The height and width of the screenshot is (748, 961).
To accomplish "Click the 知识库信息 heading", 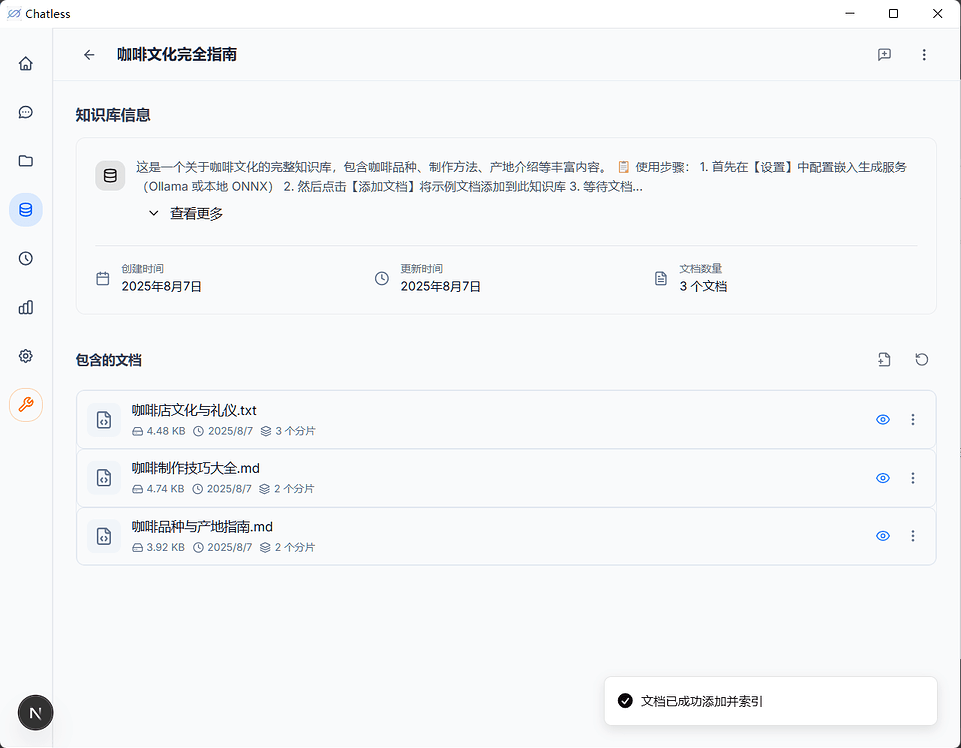I will pyautogui.click(x=113, y=115).
